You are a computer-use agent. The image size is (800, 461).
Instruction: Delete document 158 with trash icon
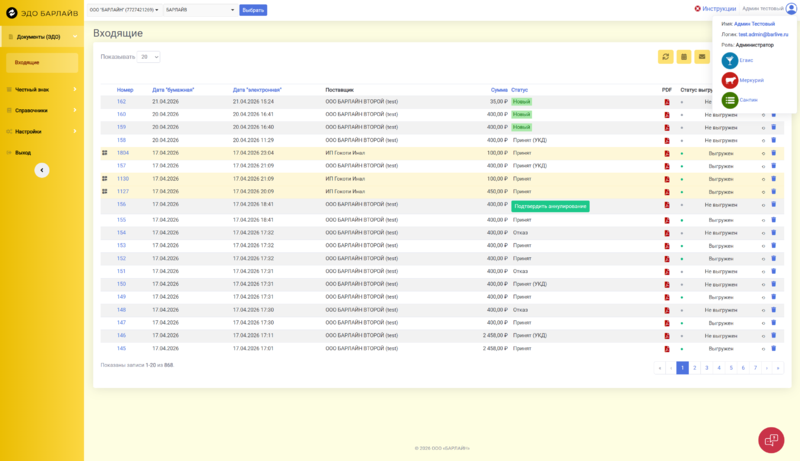point(773,140)
